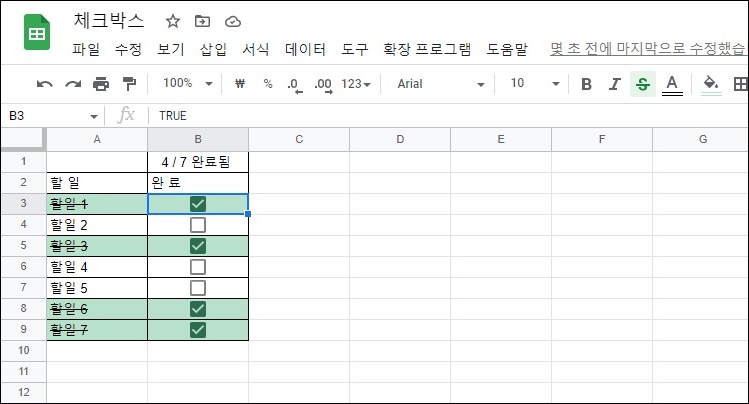749x404 pixels.
Task: Open the 데이터 menu
Action: point(305,49)
